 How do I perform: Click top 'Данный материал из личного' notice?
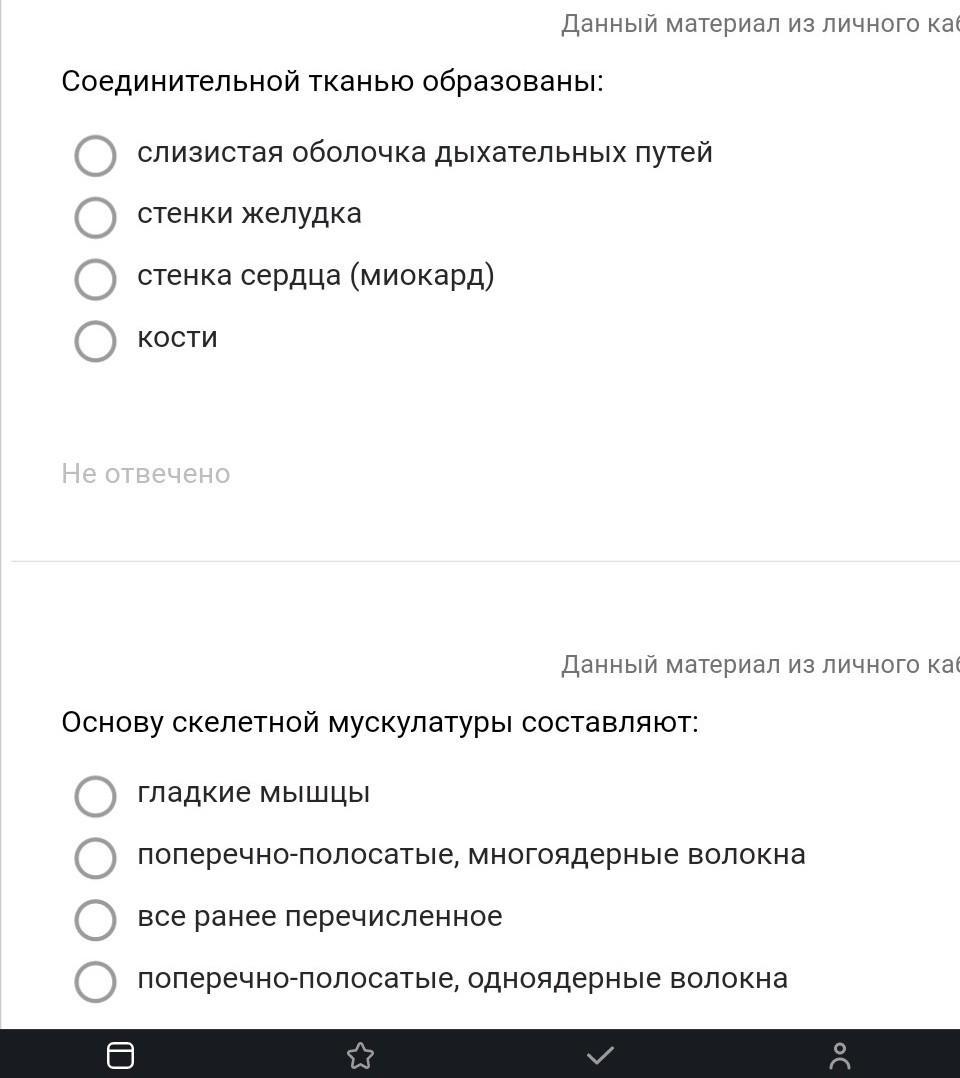point(760,24)
